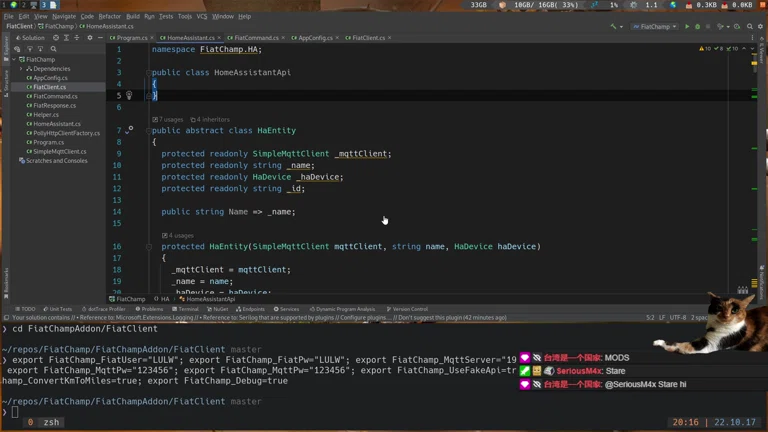
Task: Click the lightbulb quick-fix icon on line 5
Action: pos(129,96)
